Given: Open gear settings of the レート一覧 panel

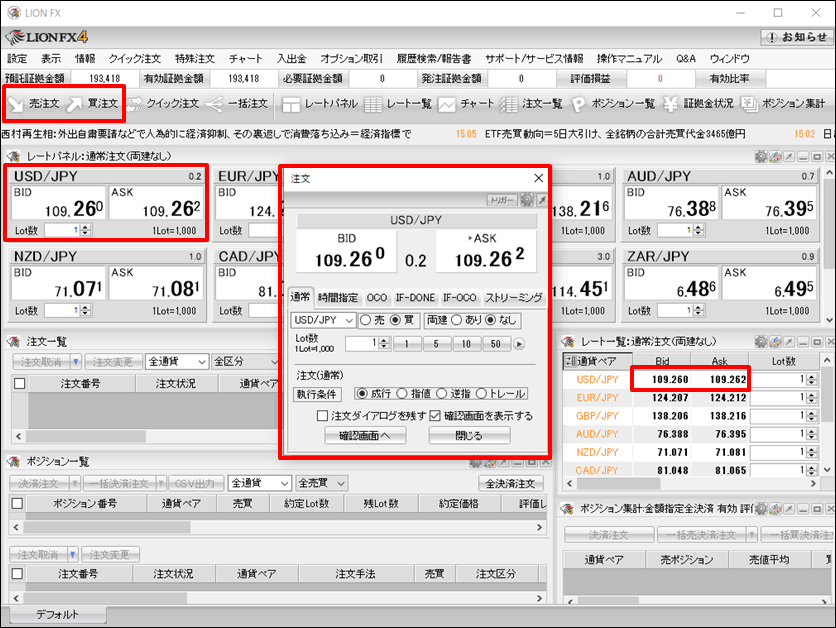Looking at the screenshot, I should (x=761, y=342).
